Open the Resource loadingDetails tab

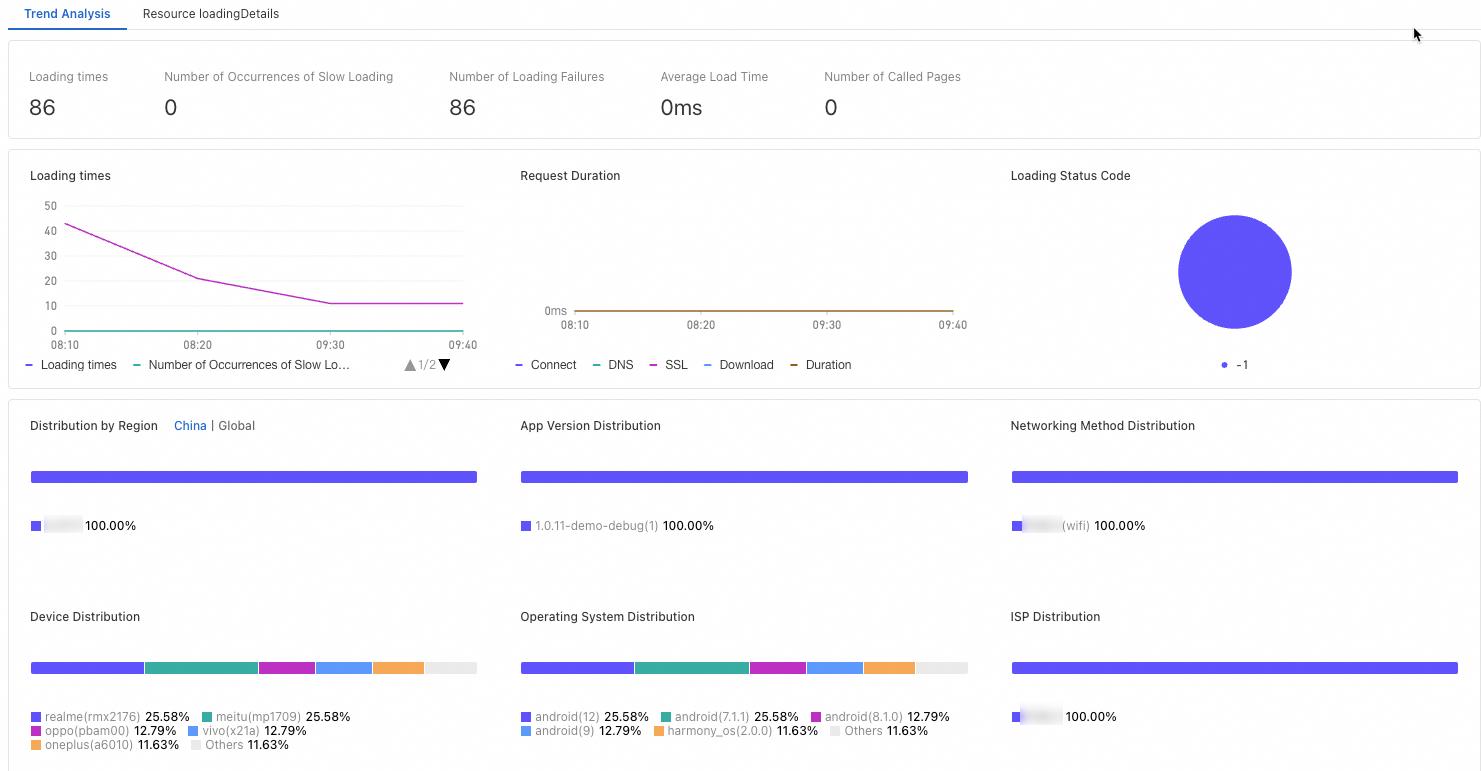211,14
